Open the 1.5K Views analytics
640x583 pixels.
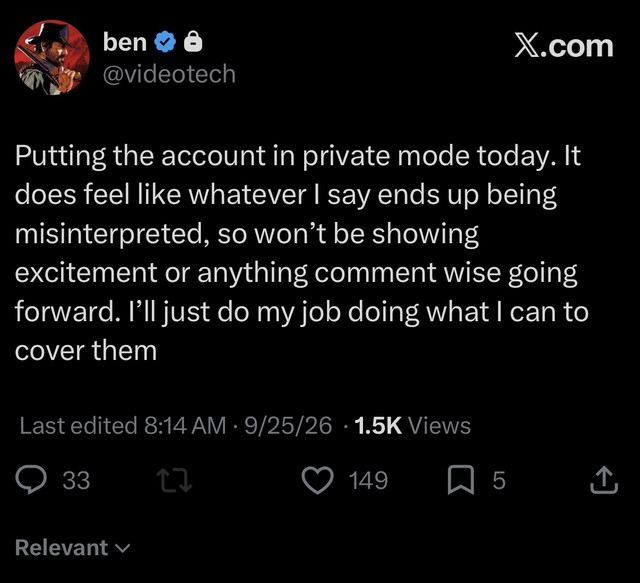click(413, 425)
